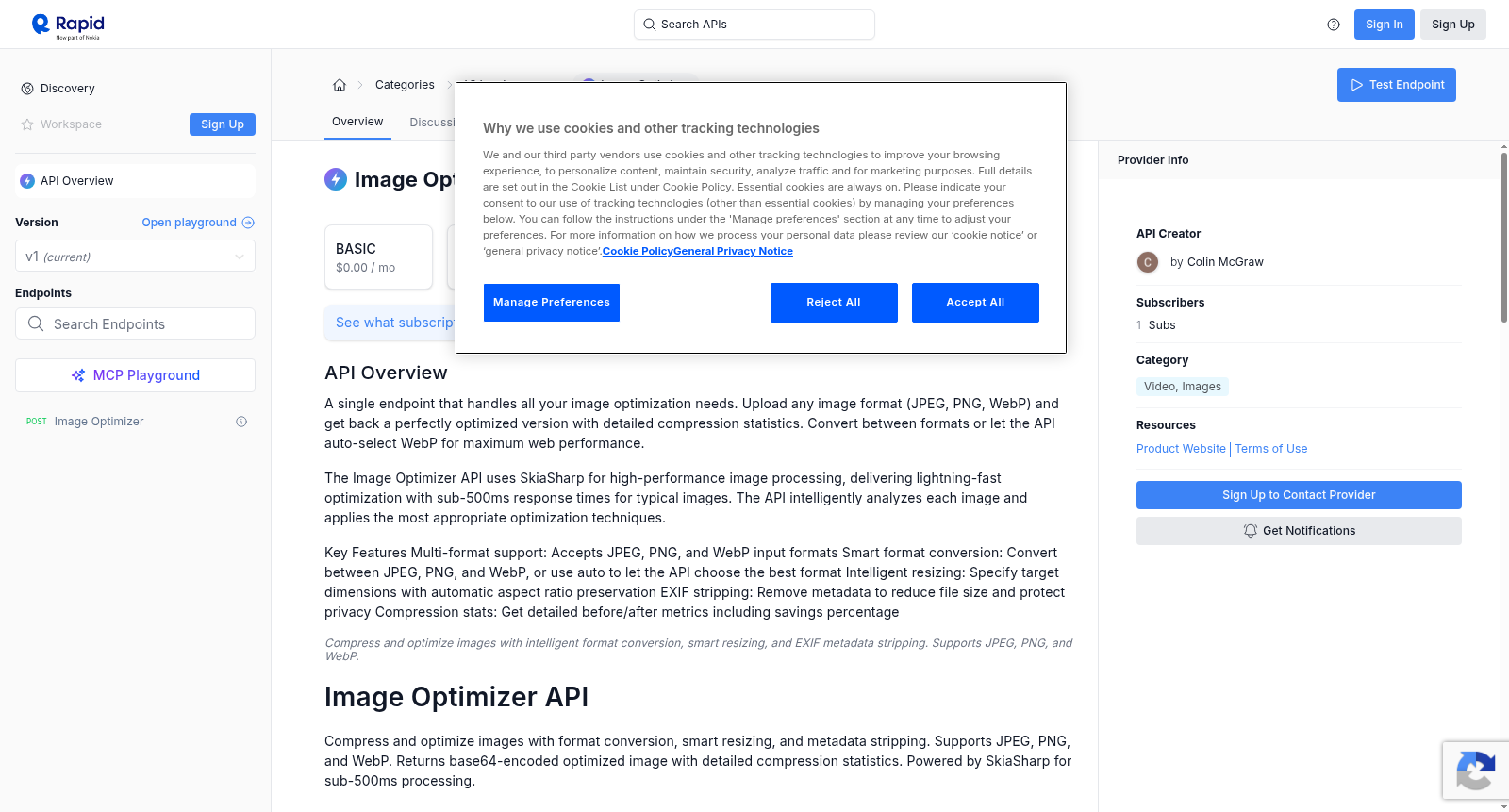Open the Categories breadcrumb

tap(405, 85)
